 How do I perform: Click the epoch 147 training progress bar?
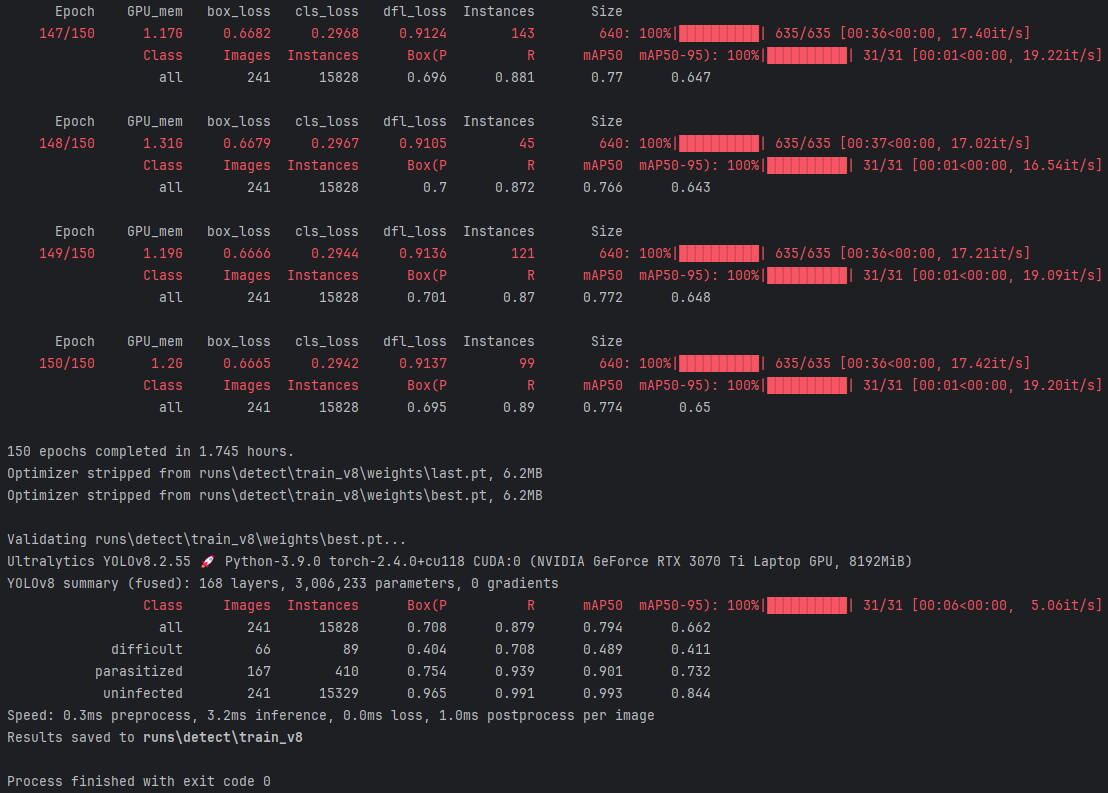click(x=719, y=33)
